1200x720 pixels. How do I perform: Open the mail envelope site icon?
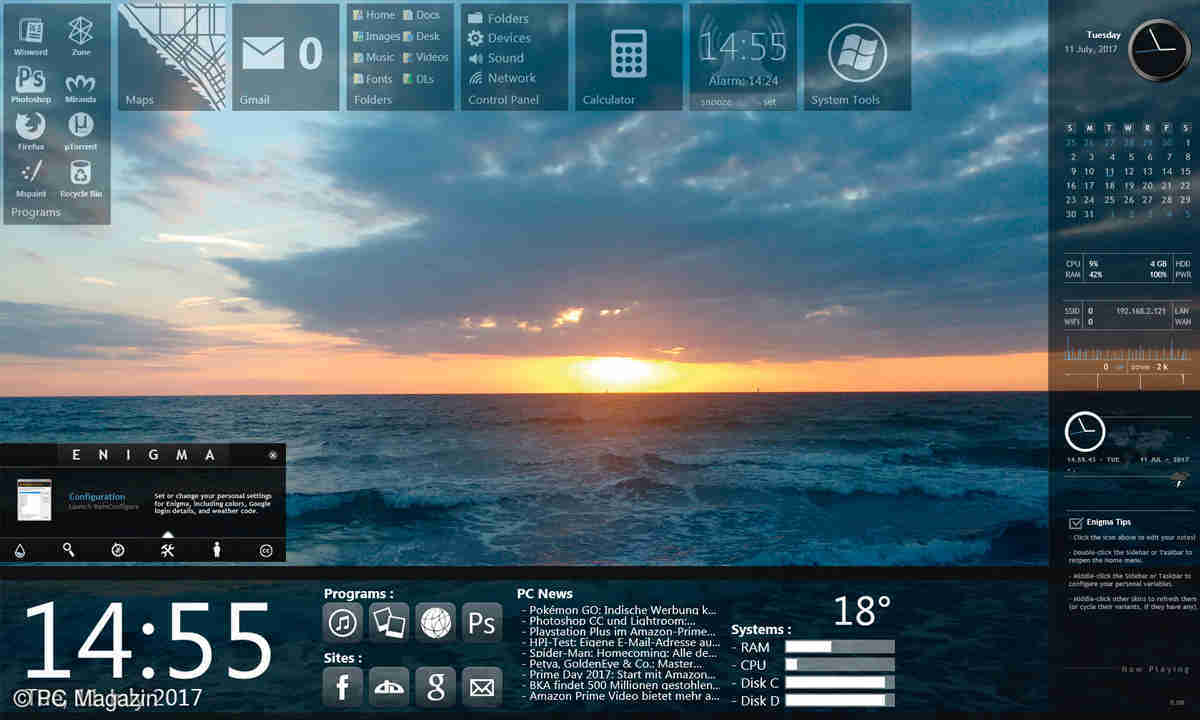pyautogui.click(x=482, y=687)
